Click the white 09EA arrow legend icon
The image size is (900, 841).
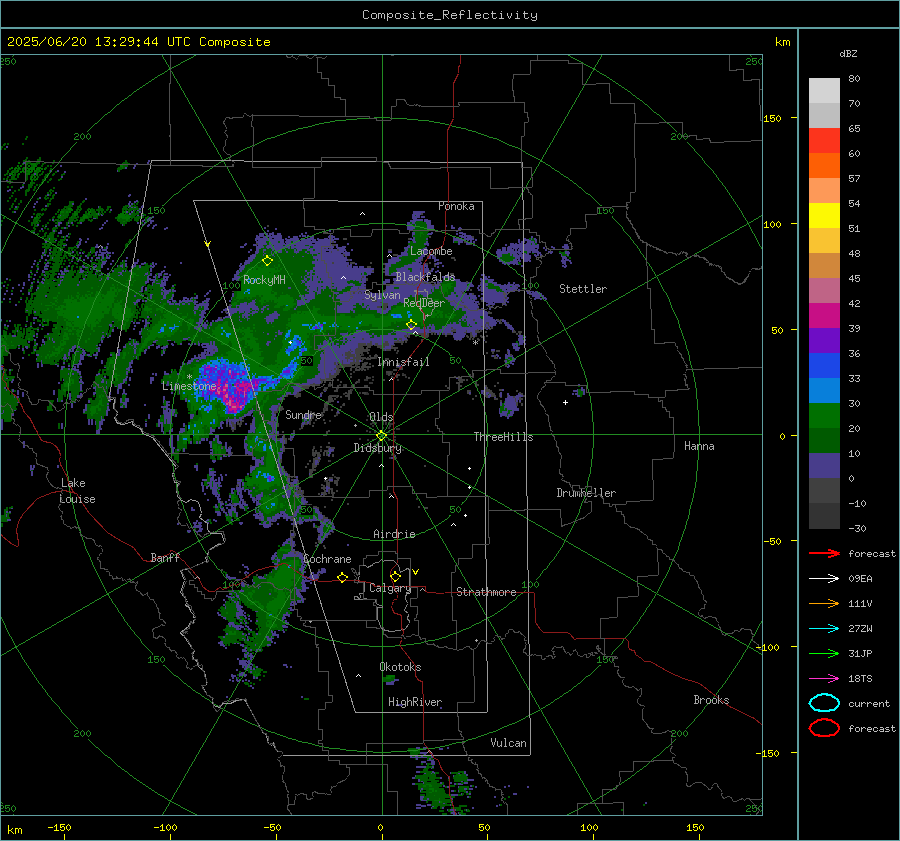pyautogui.click(x=824, y=579)
